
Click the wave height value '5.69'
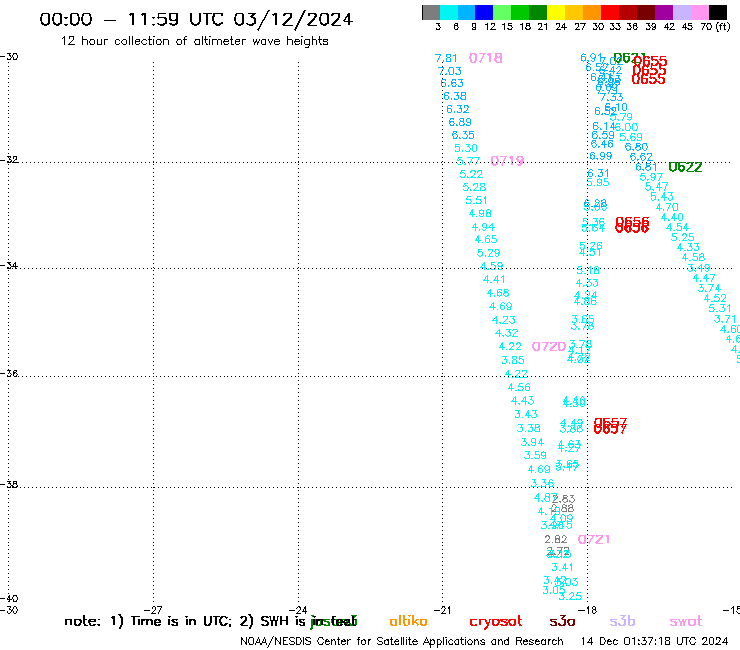(x=631, y=137)
